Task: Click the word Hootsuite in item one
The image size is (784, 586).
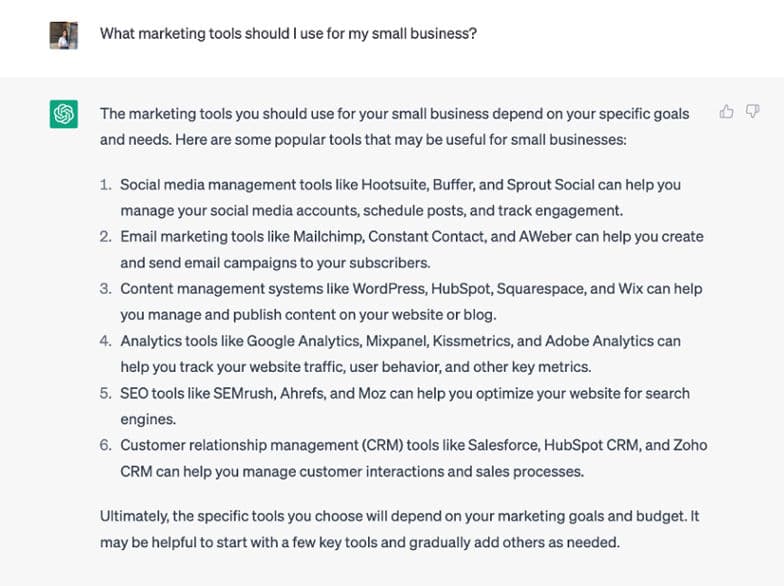Action: click(x=394, y=185)
